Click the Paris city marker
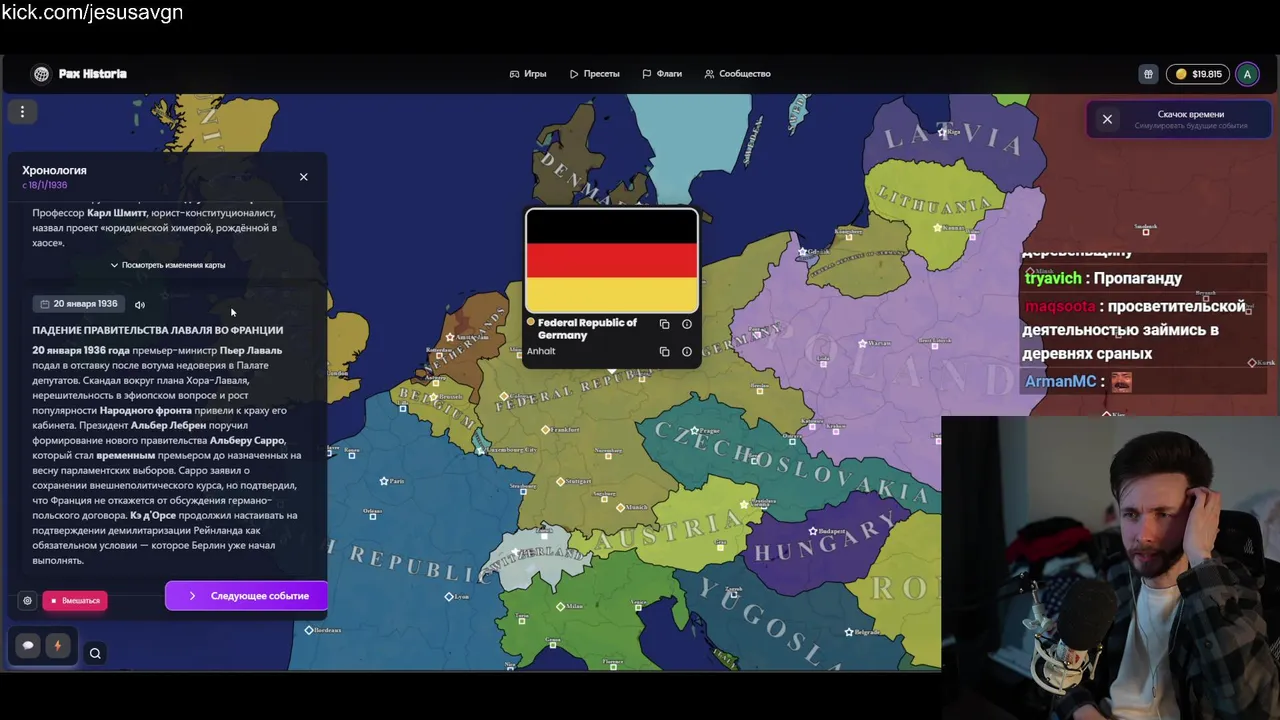This screenshot has height=720, width=1280. pos(384,481)
